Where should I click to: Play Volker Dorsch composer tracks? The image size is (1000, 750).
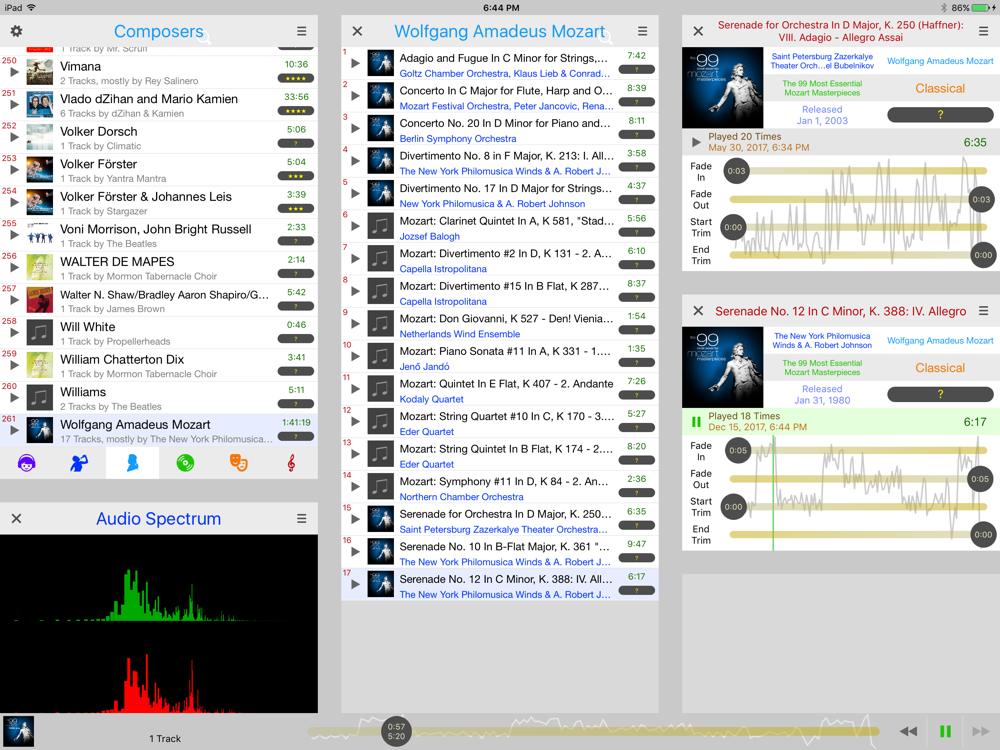pos(14,137)
